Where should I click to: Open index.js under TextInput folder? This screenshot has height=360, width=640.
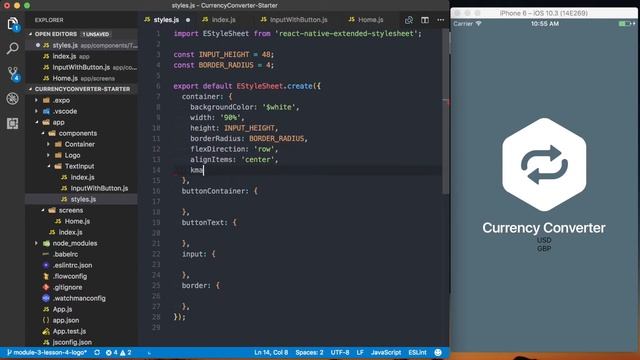tap(82, 177)
